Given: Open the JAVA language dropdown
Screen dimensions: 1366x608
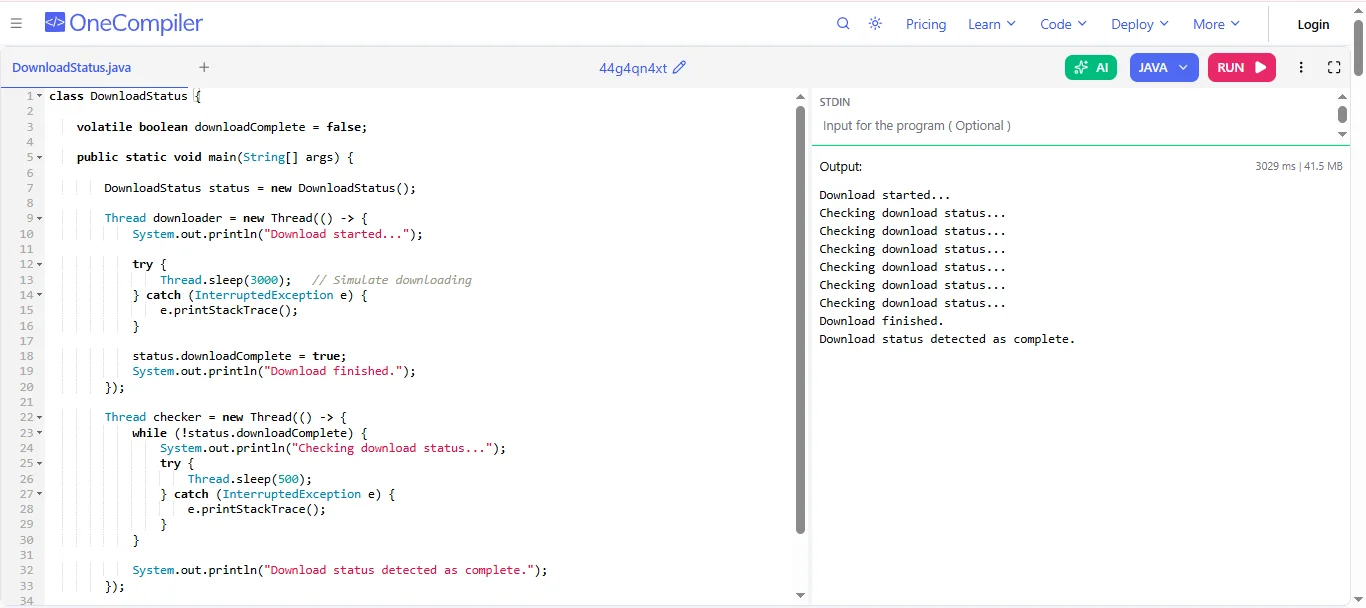Looking at the screenshot, I should (x=1164, y=67).
